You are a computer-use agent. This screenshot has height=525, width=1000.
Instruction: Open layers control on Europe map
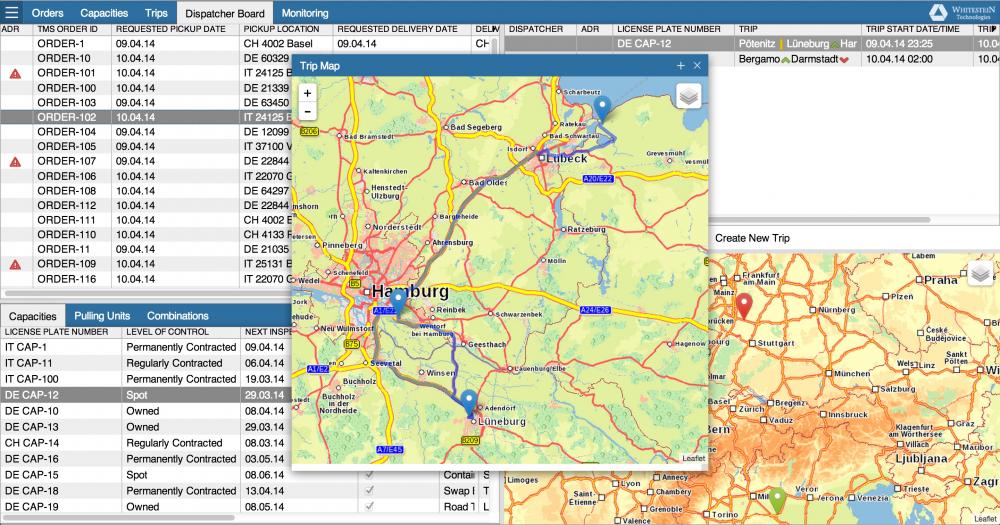(x=980, y=272)
